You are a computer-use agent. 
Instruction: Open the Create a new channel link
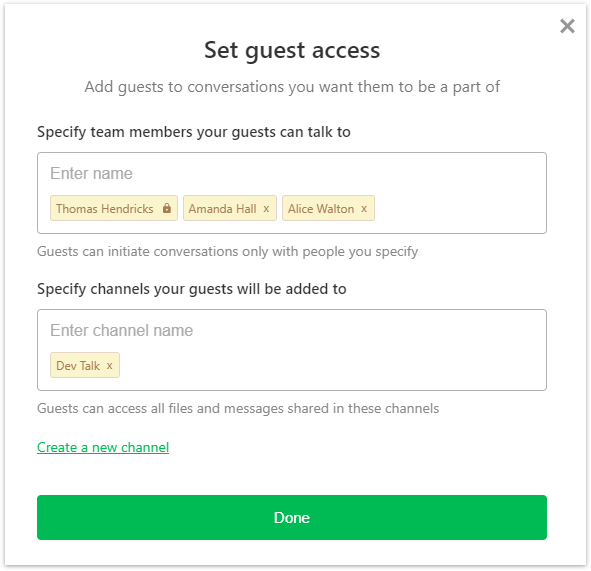pyautogui.click(x=103, y=447)
